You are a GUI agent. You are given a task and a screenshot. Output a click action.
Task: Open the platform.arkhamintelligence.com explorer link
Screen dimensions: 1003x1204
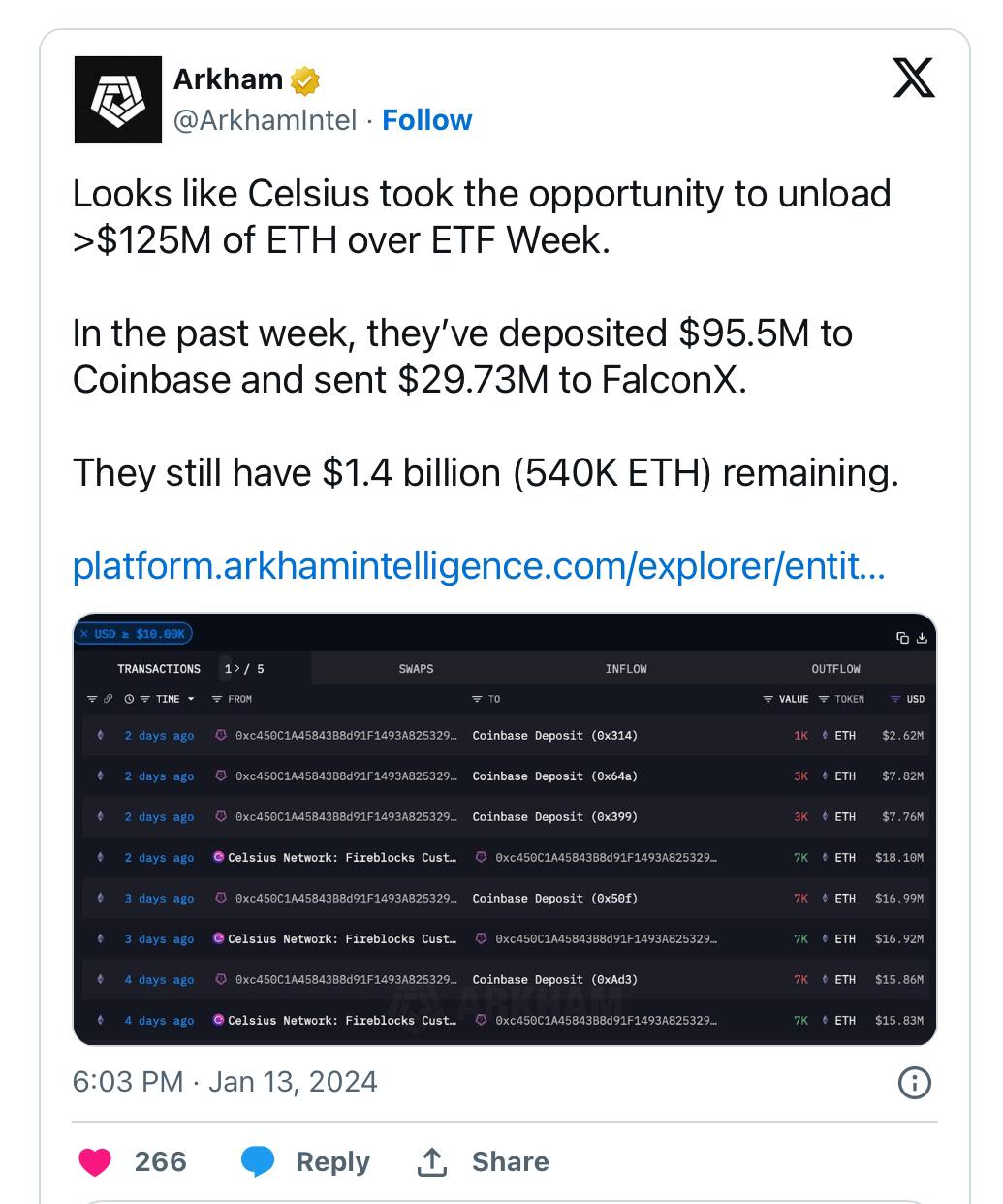point(479,566)
